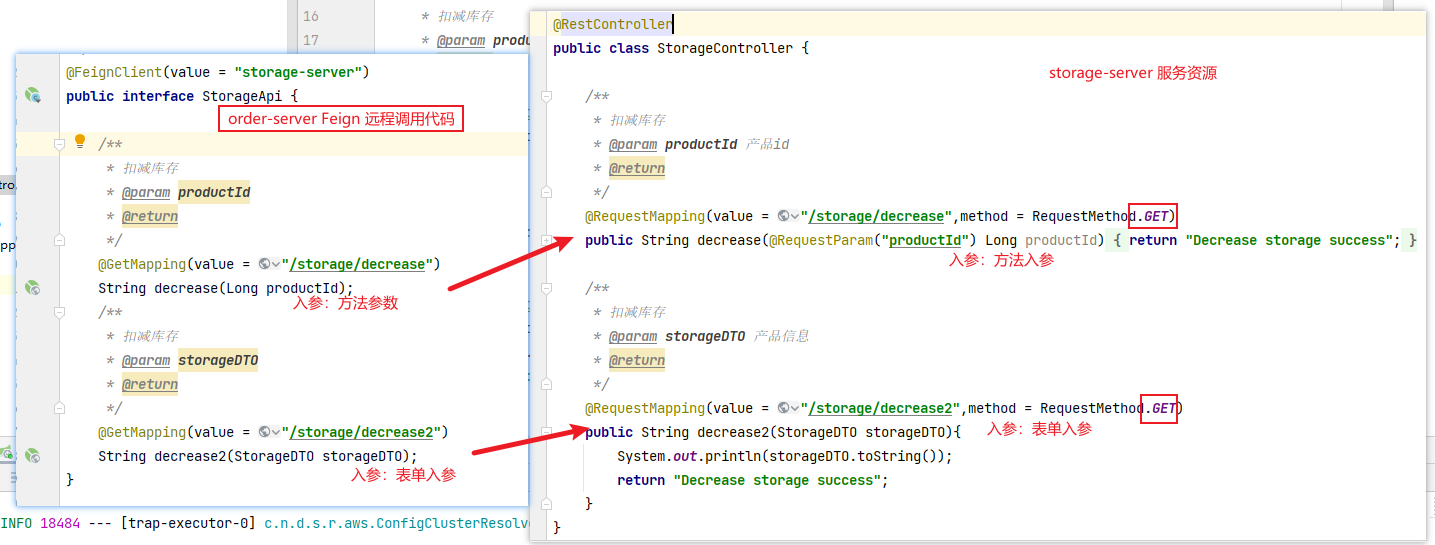The width and height of the screenshot is (1435, 545).
Task: Click first @return tag in StorageApi
Action: click(x=150, y=216)
